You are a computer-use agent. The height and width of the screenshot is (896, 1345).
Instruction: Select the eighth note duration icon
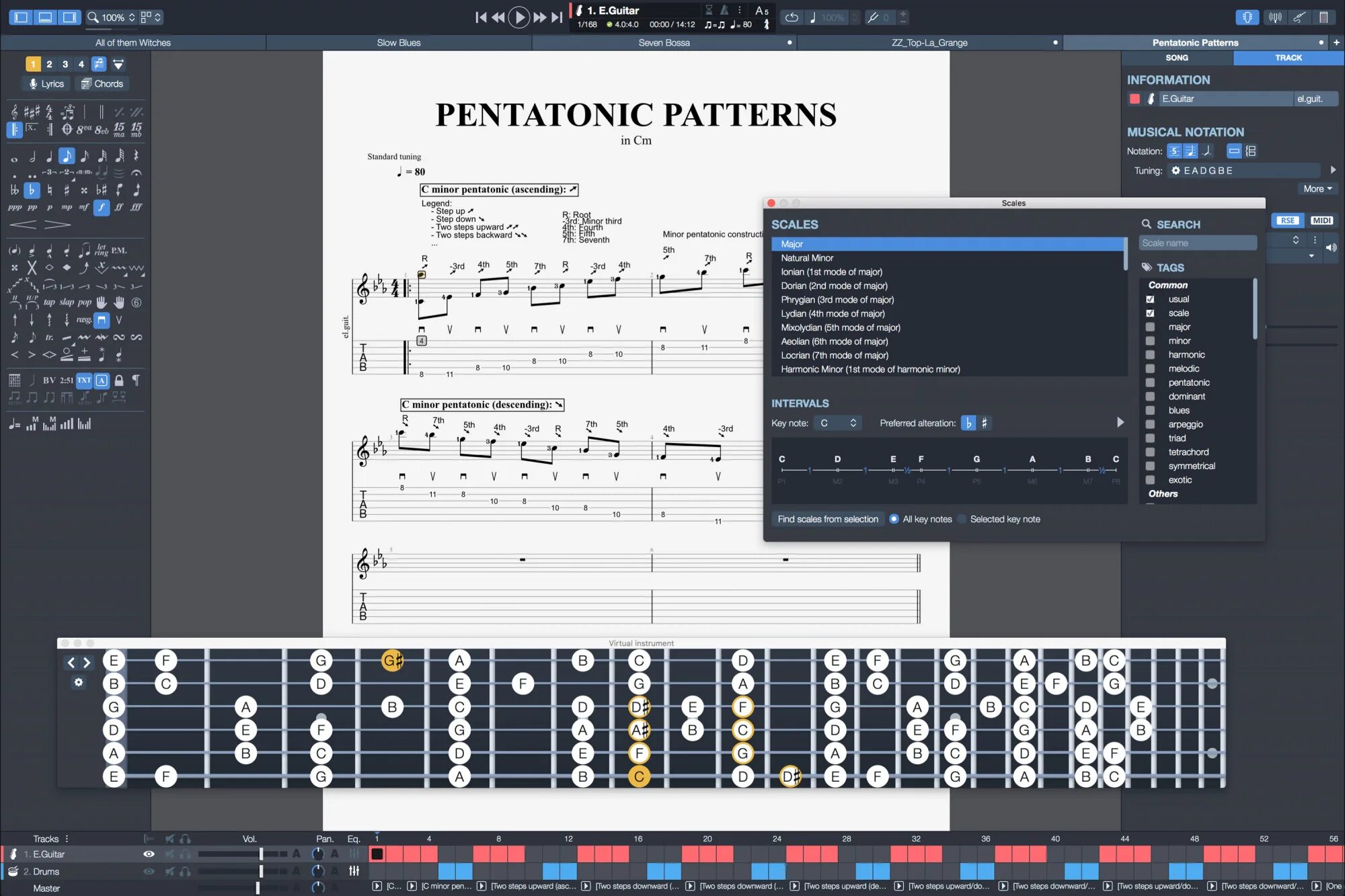pos(67,156)
